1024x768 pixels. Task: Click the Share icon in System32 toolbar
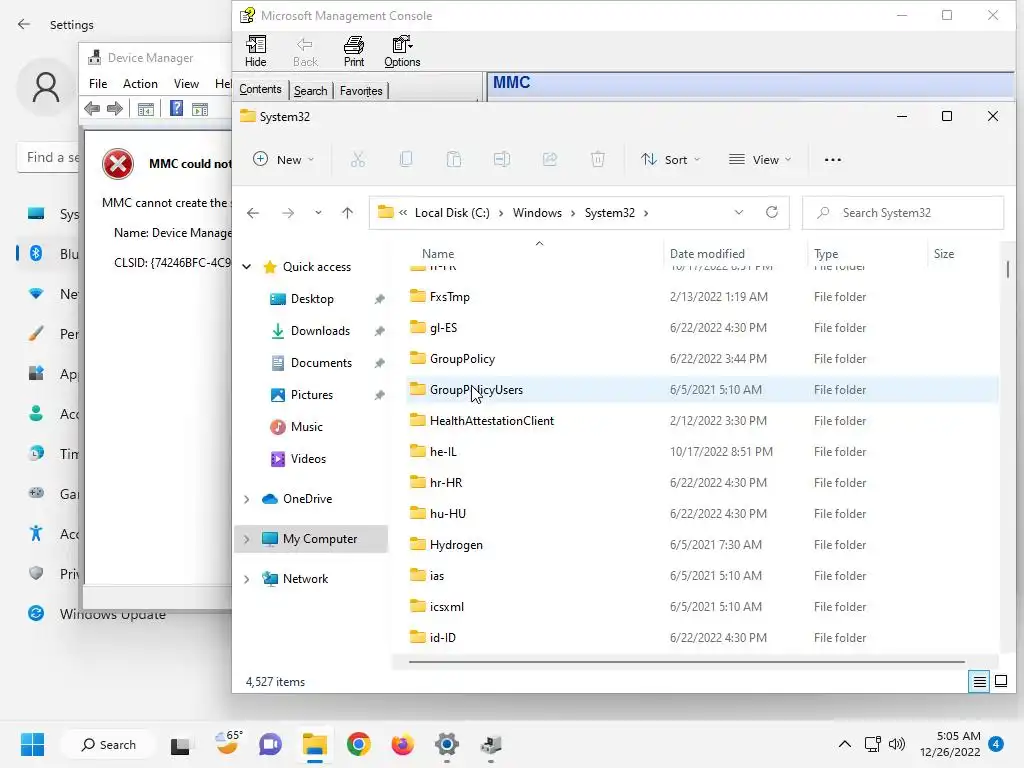click(x=550, y=159)
